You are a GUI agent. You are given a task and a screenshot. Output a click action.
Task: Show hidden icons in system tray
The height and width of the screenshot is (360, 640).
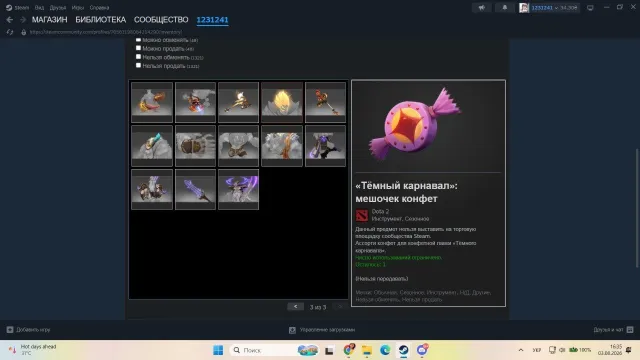pyautogui.click(x=521, y=350)
